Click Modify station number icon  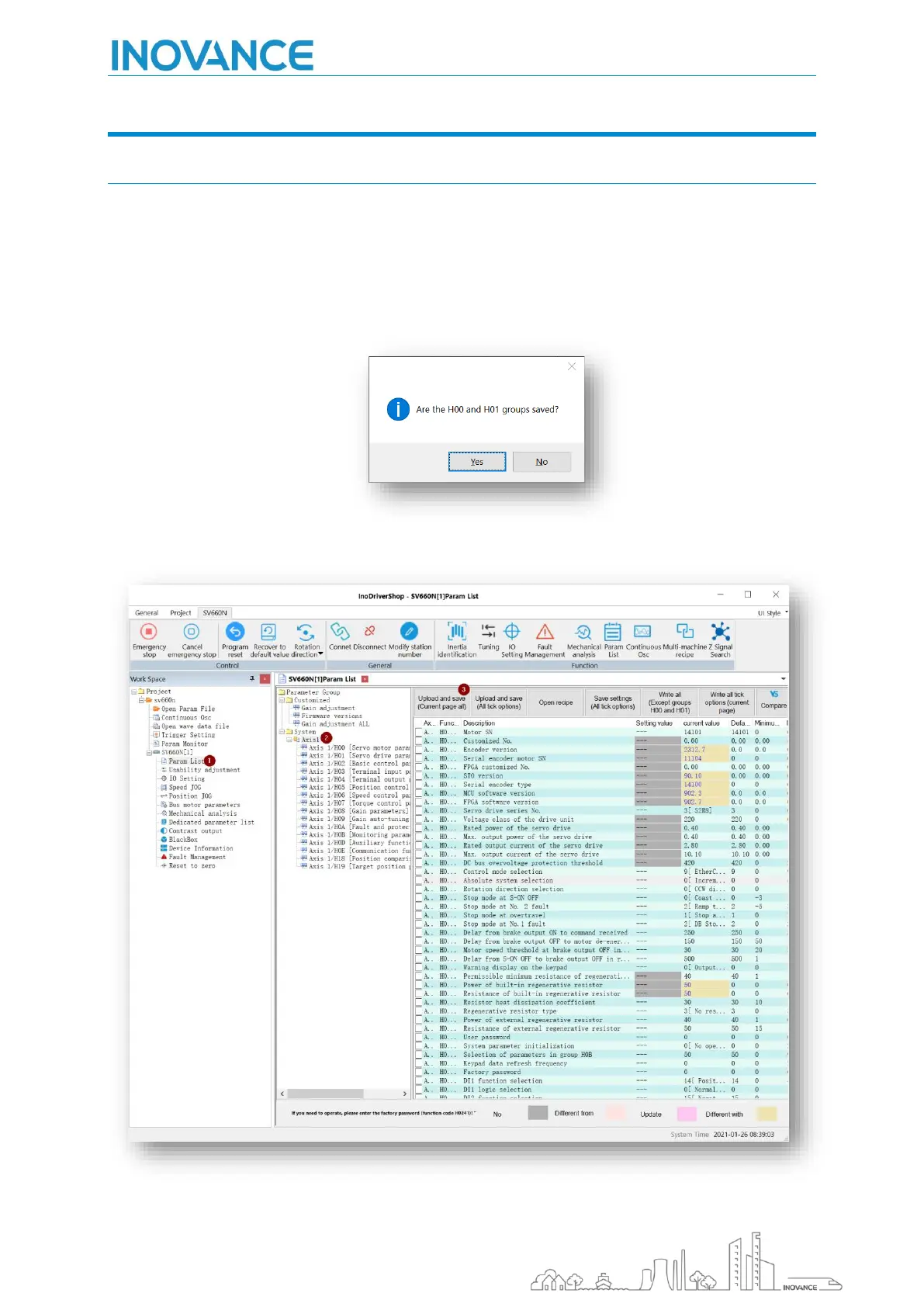coord(410,632)
